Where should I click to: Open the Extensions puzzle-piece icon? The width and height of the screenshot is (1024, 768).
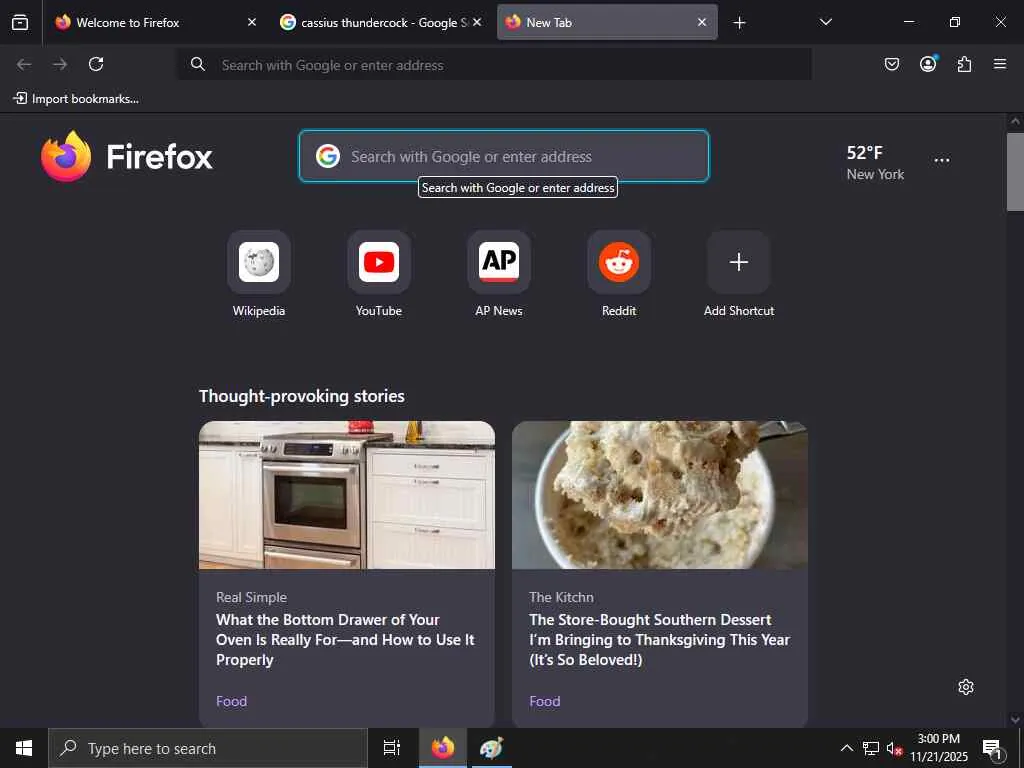click(964, 64)
